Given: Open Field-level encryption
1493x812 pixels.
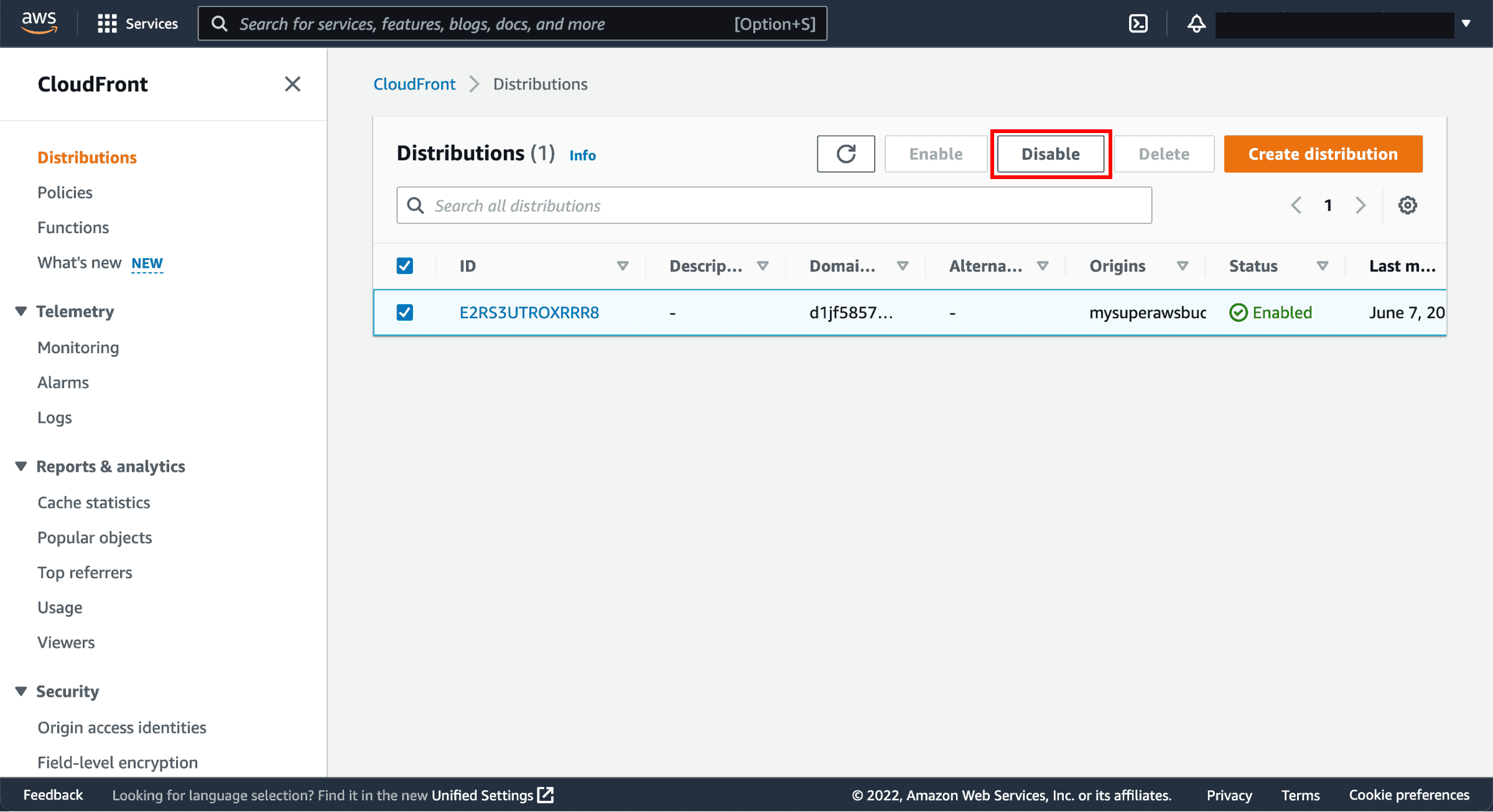Looking at the screenshot, I should [x=118, y=762].
